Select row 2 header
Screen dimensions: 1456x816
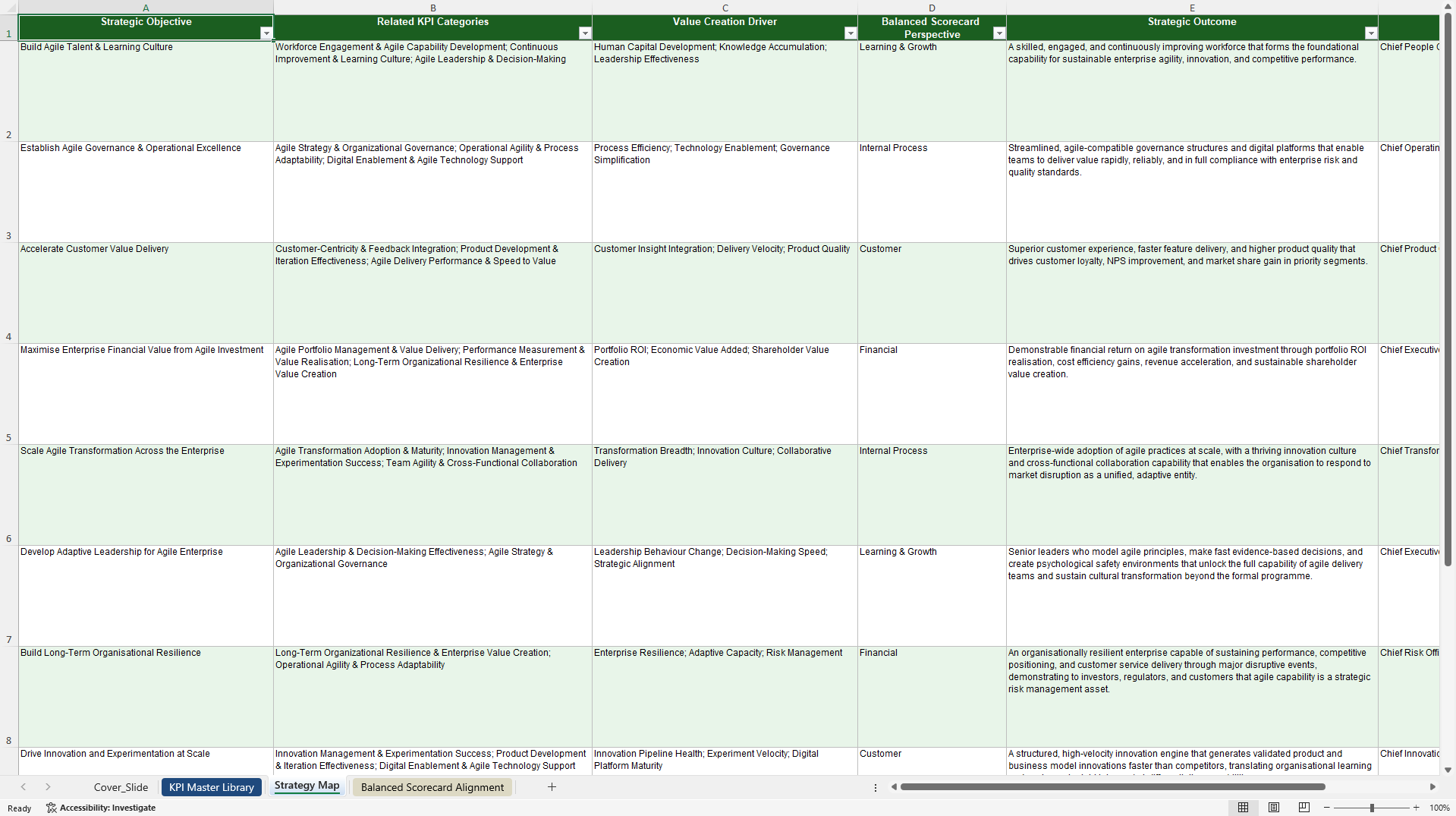(x=9, y=91)
